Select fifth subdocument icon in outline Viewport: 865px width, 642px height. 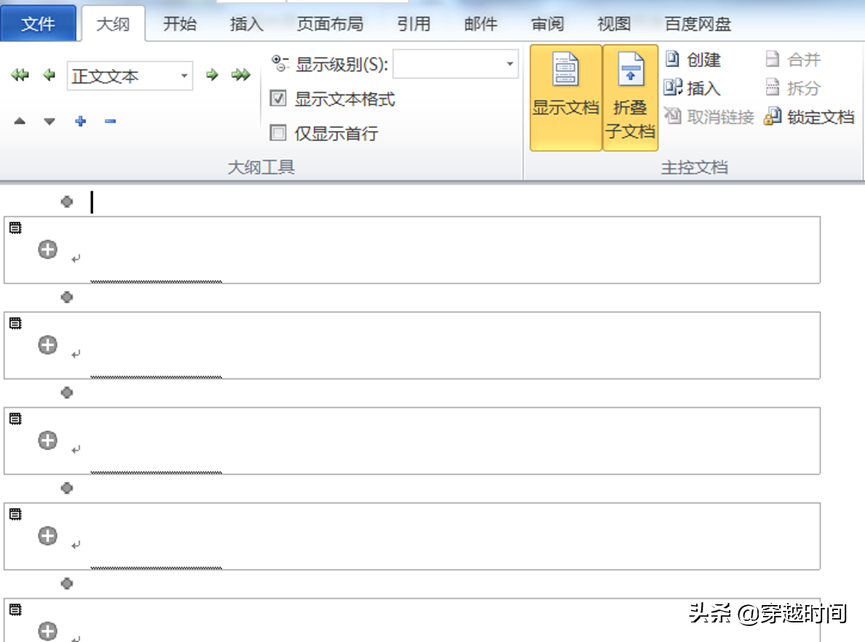15,609
